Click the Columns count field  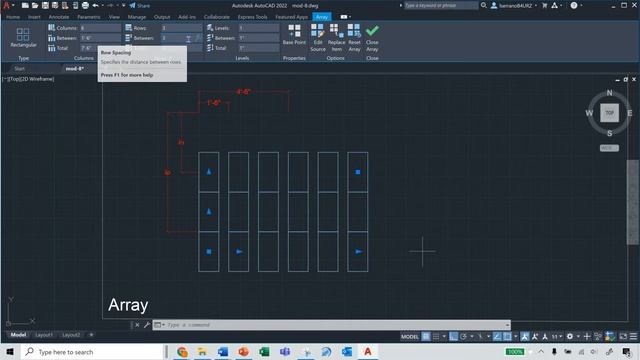click(x=100, y=28)
